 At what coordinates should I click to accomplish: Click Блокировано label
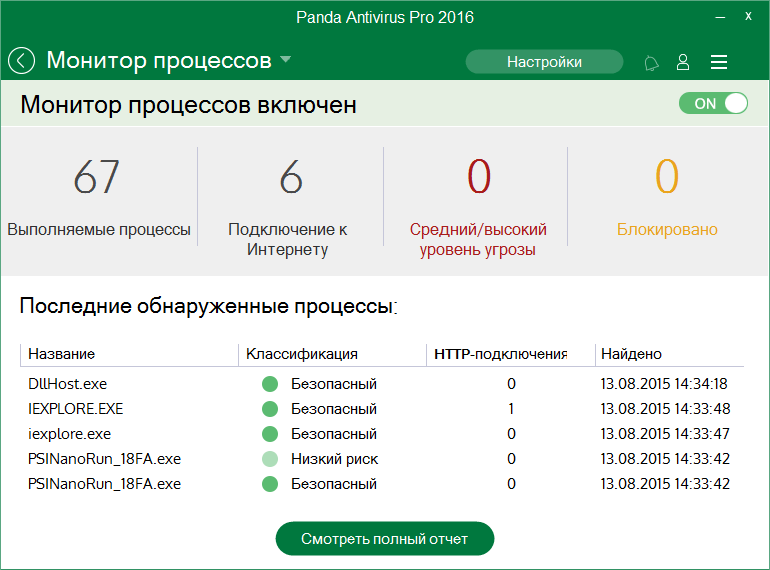(x=667, y=229)
